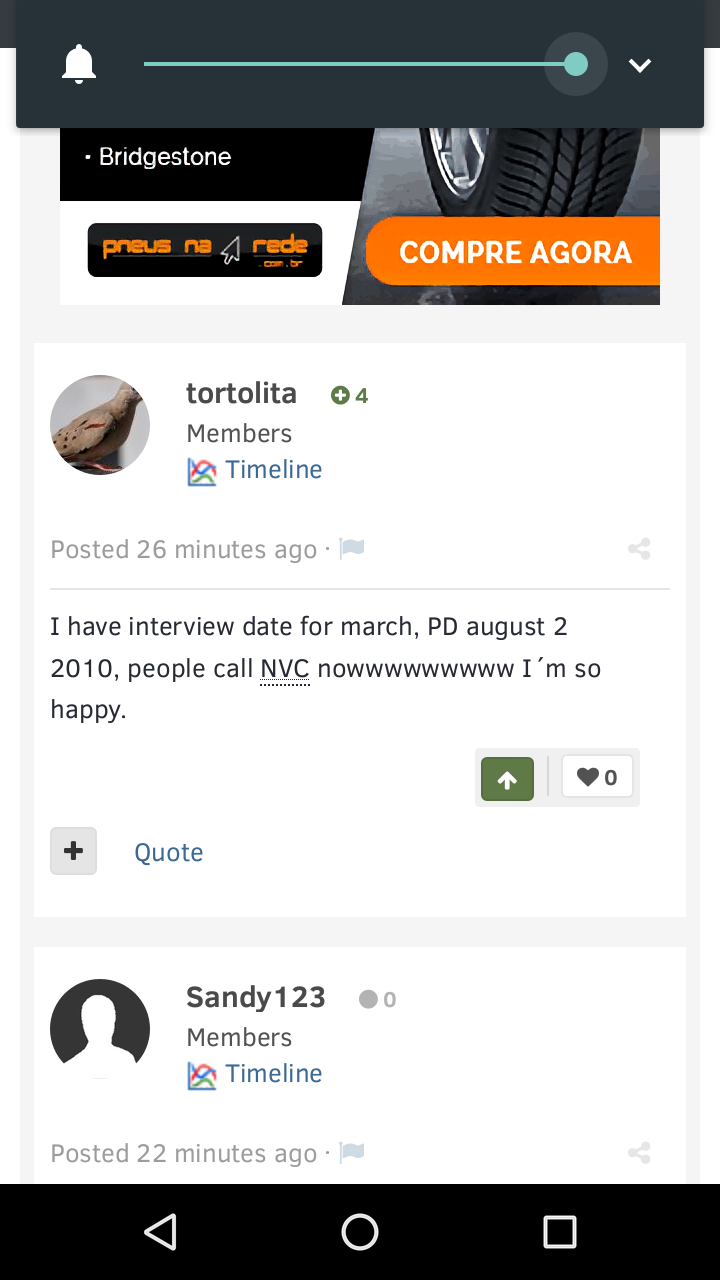
Task: Open the tortolita username link
Action: point(241,394)
